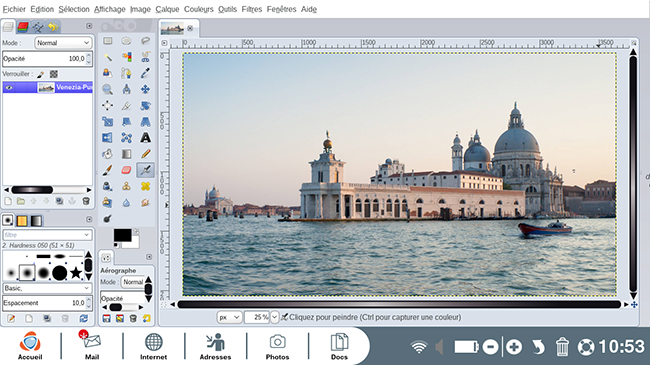This screenshot has height=365, width=650.
Task: Select the Move tool
Action: tap(146, 89)
